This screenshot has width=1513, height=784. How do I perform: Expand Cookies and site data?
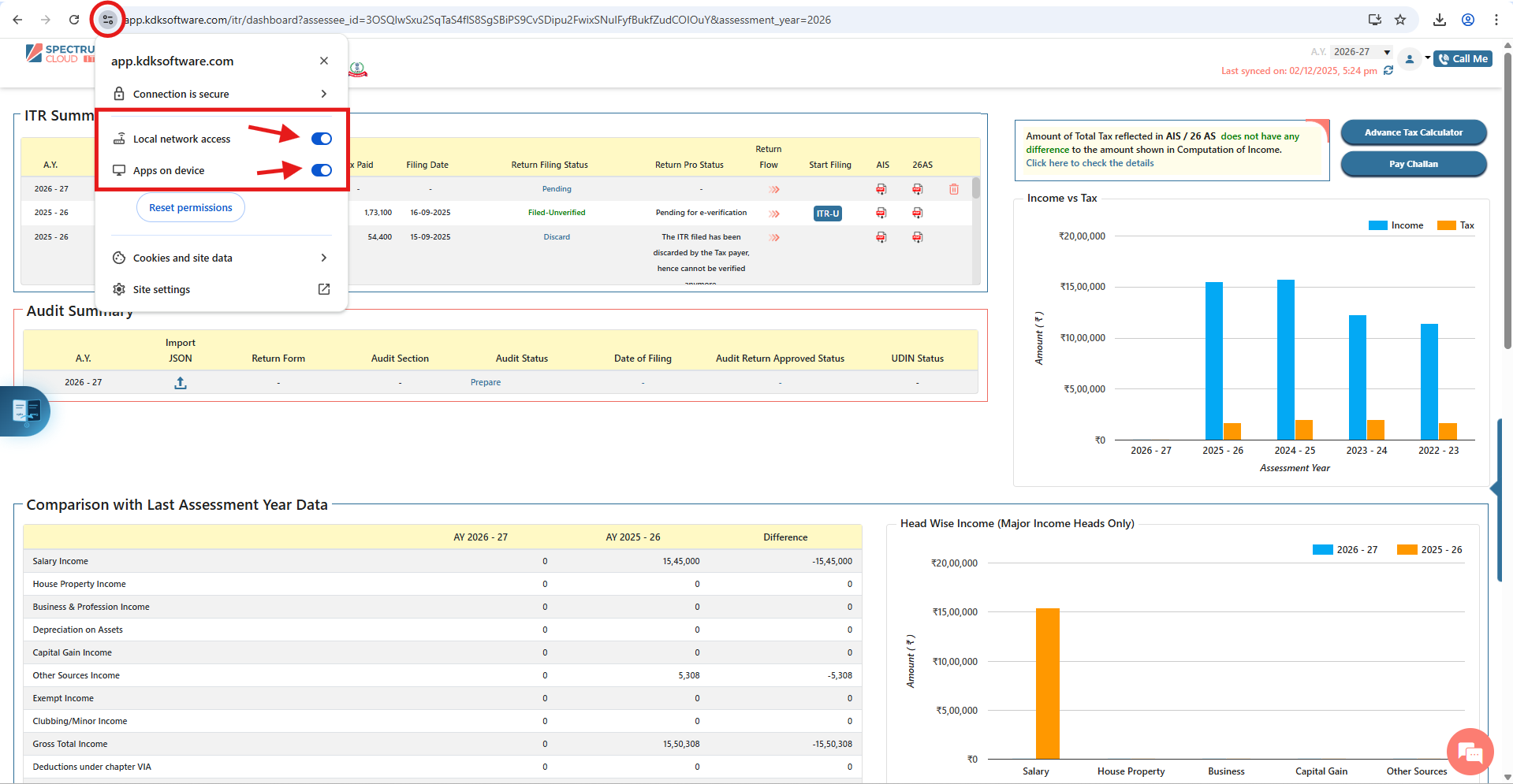[221, 258]
